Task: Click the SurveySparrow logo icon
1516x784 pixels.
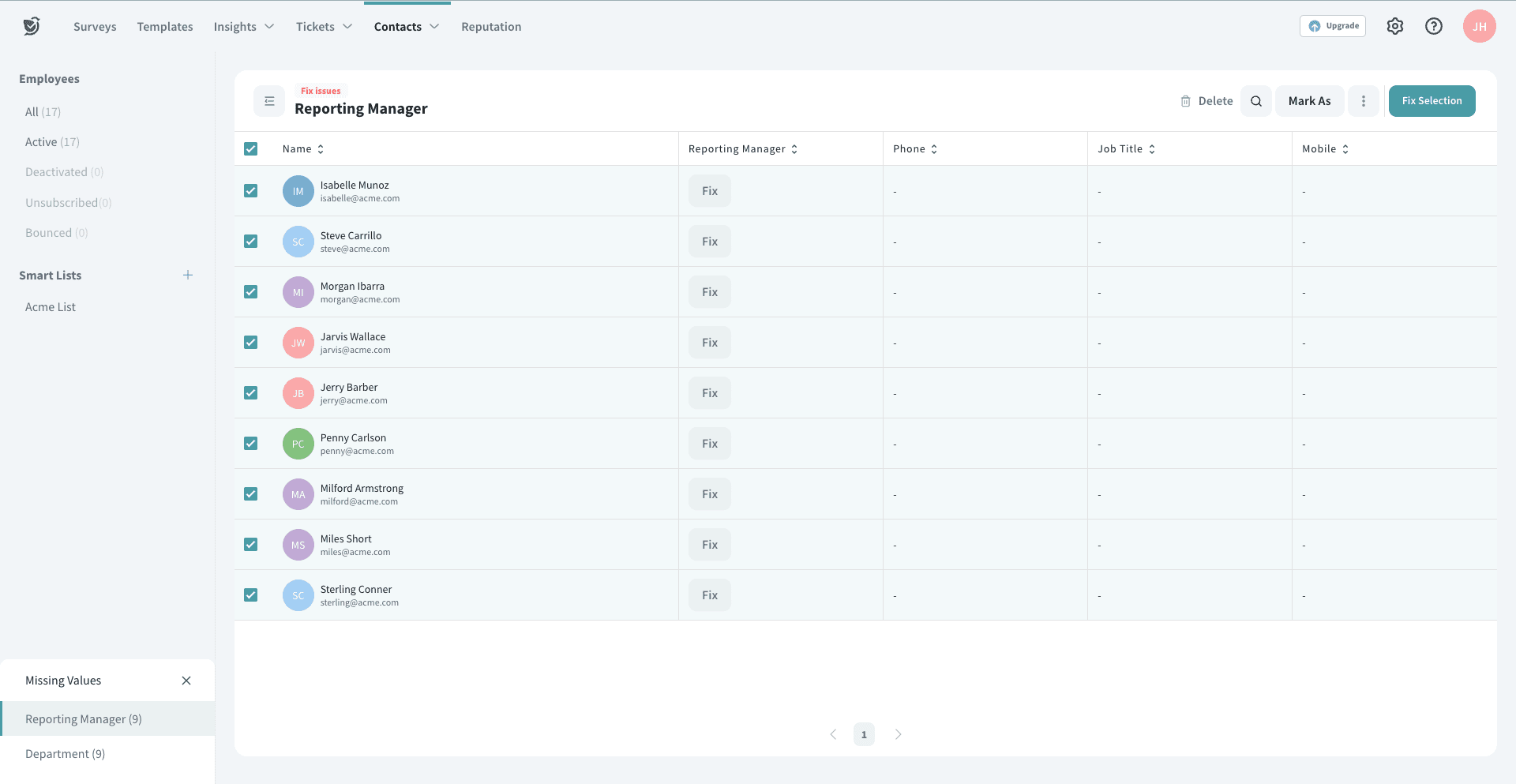Action: tap(32, 26)
